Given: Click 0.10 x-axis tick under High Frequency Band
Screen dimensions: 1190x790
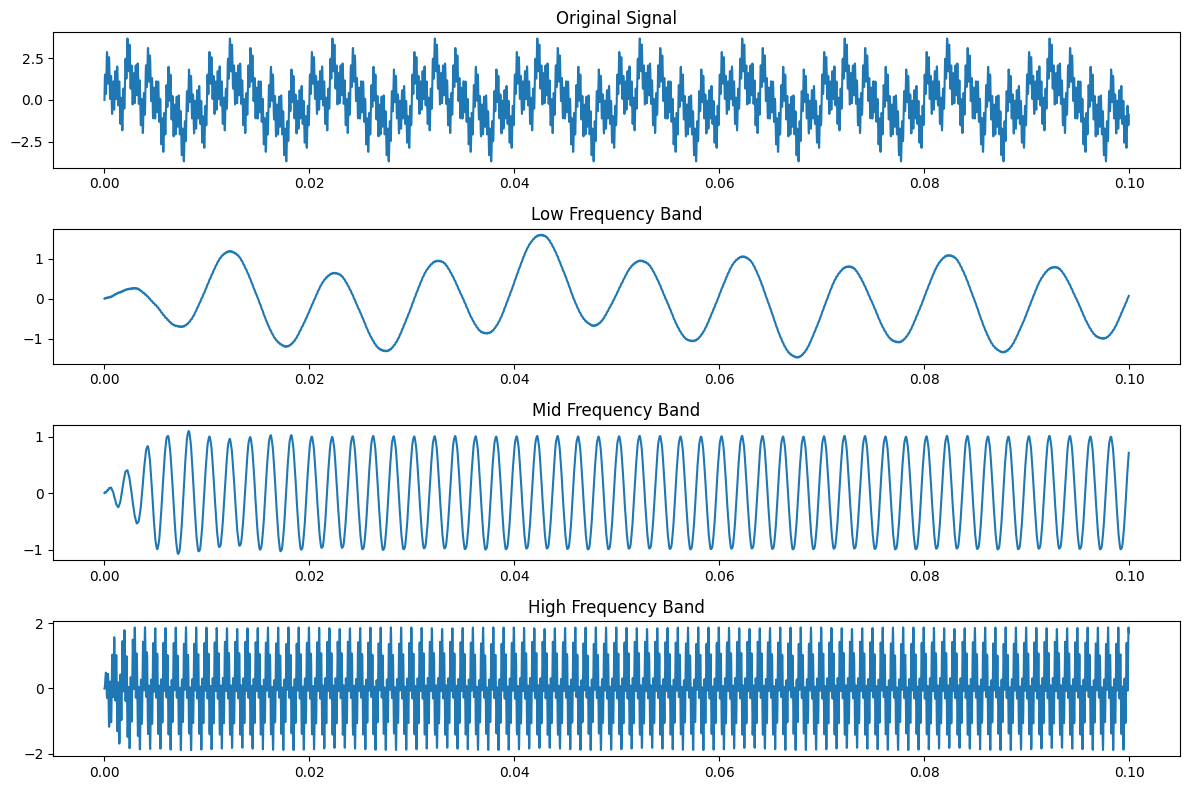Looking at the screenshot, I should click(x=1129, y=774).
